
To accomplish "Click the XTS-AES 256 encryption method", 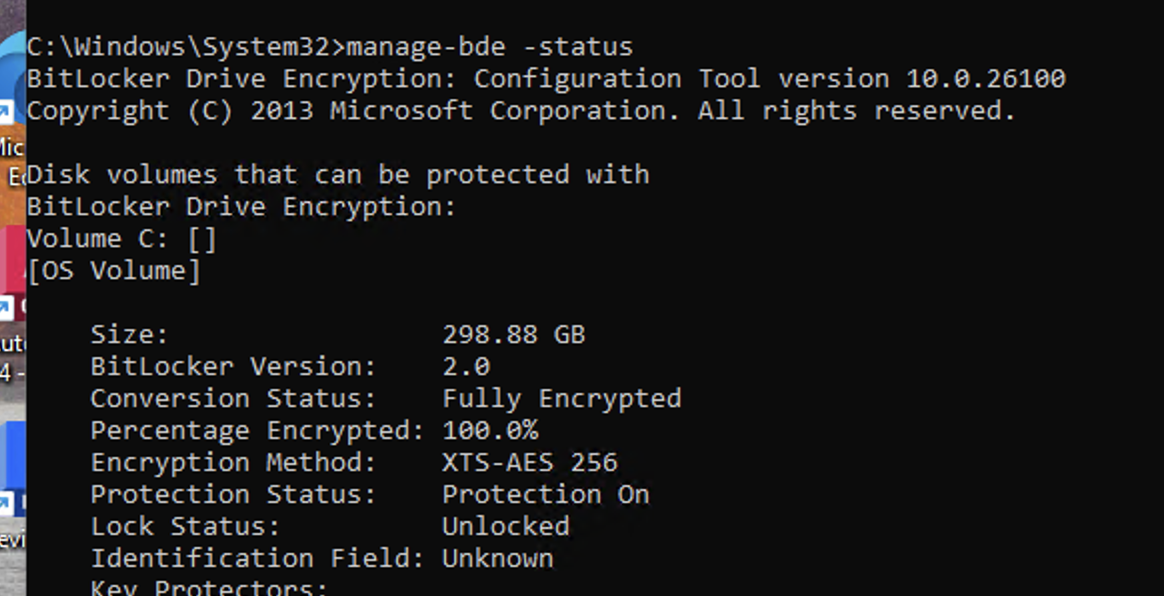I will 530,462.
